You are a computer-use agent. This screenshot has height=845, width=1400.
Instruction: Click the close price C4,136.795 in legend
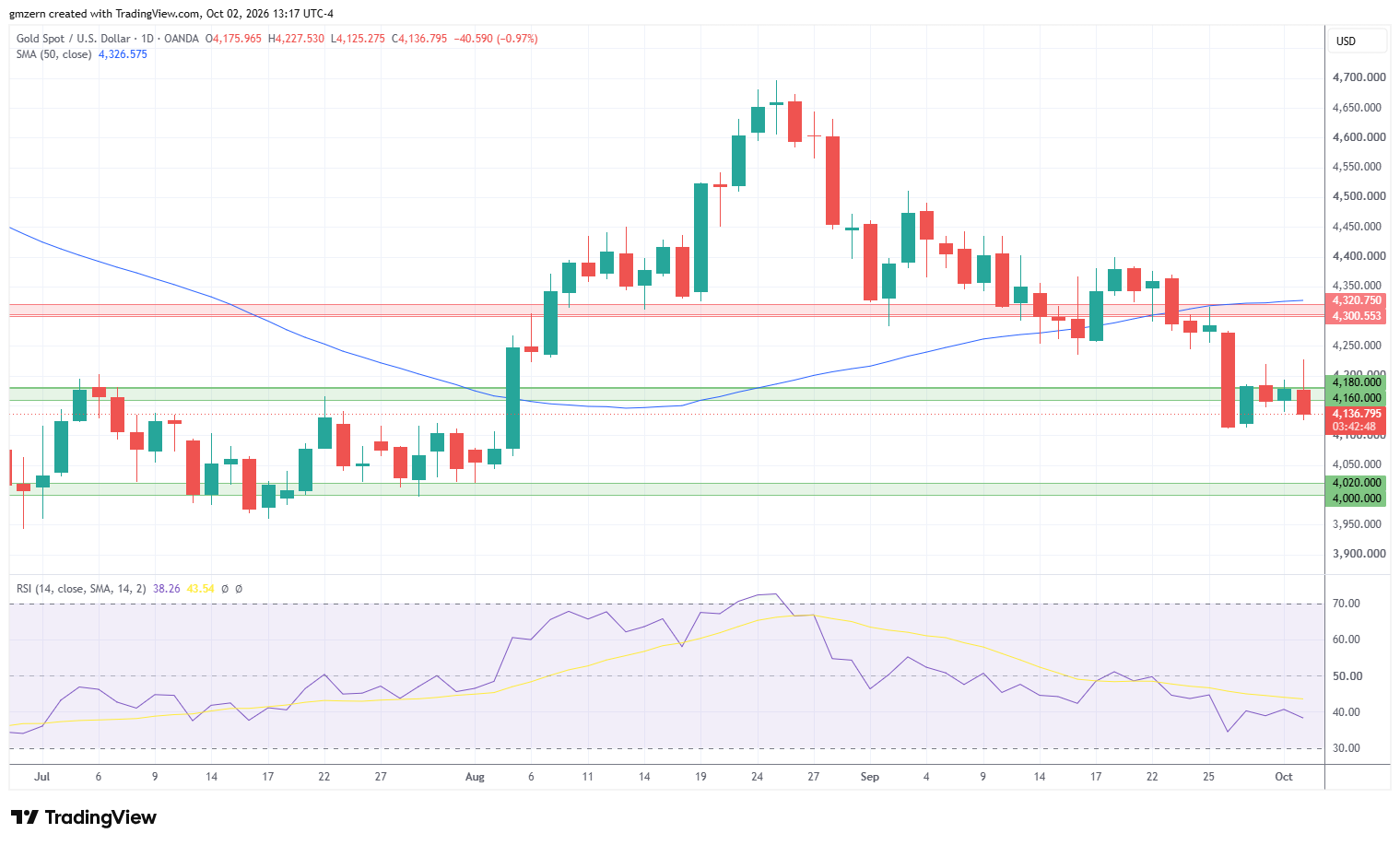pyautogui.click(x=419, y=39)
